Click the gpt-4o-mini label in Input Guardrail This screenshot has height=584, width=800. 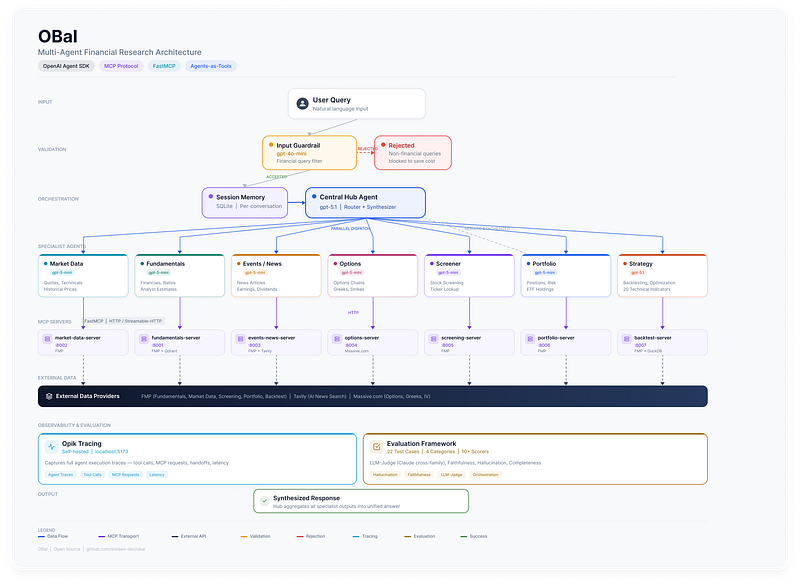pos(291,154)
